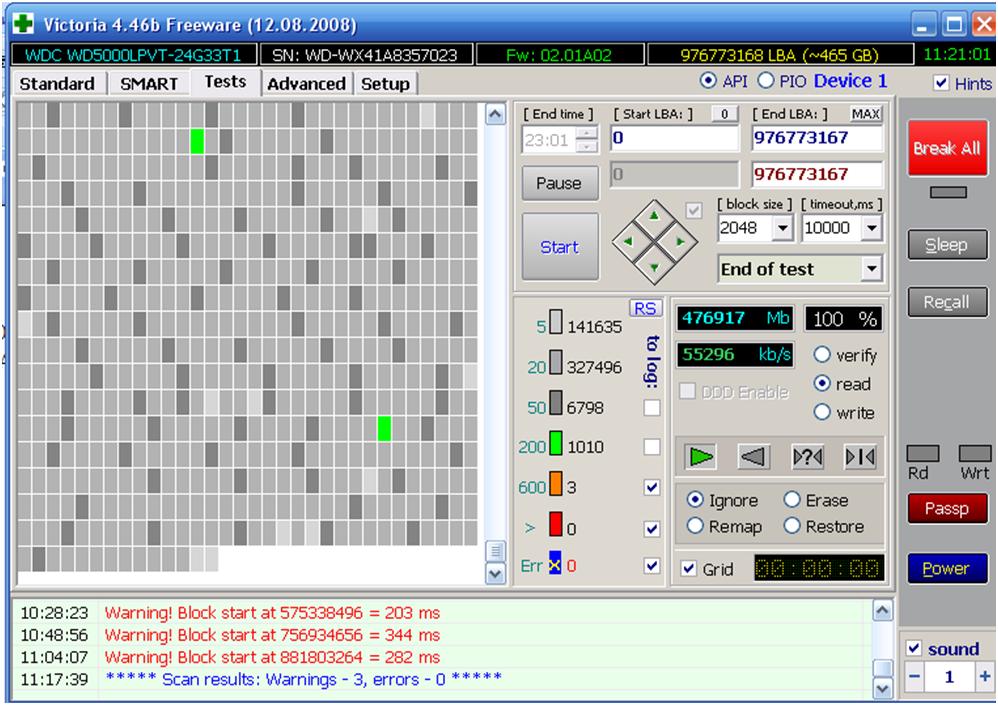The width and height of the screenshot is (998, 705).
Task: Toggle the Hints checkbox
Action: pyautogui.click(x=941, y=83)
